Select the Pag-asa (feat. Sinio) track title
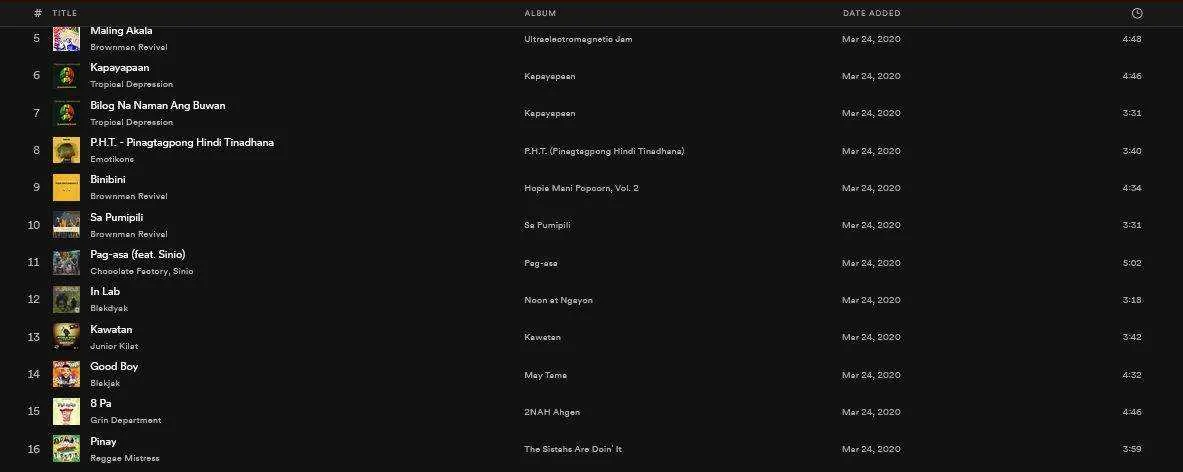Screen dimensions: 1183x472 pos(137,254)
